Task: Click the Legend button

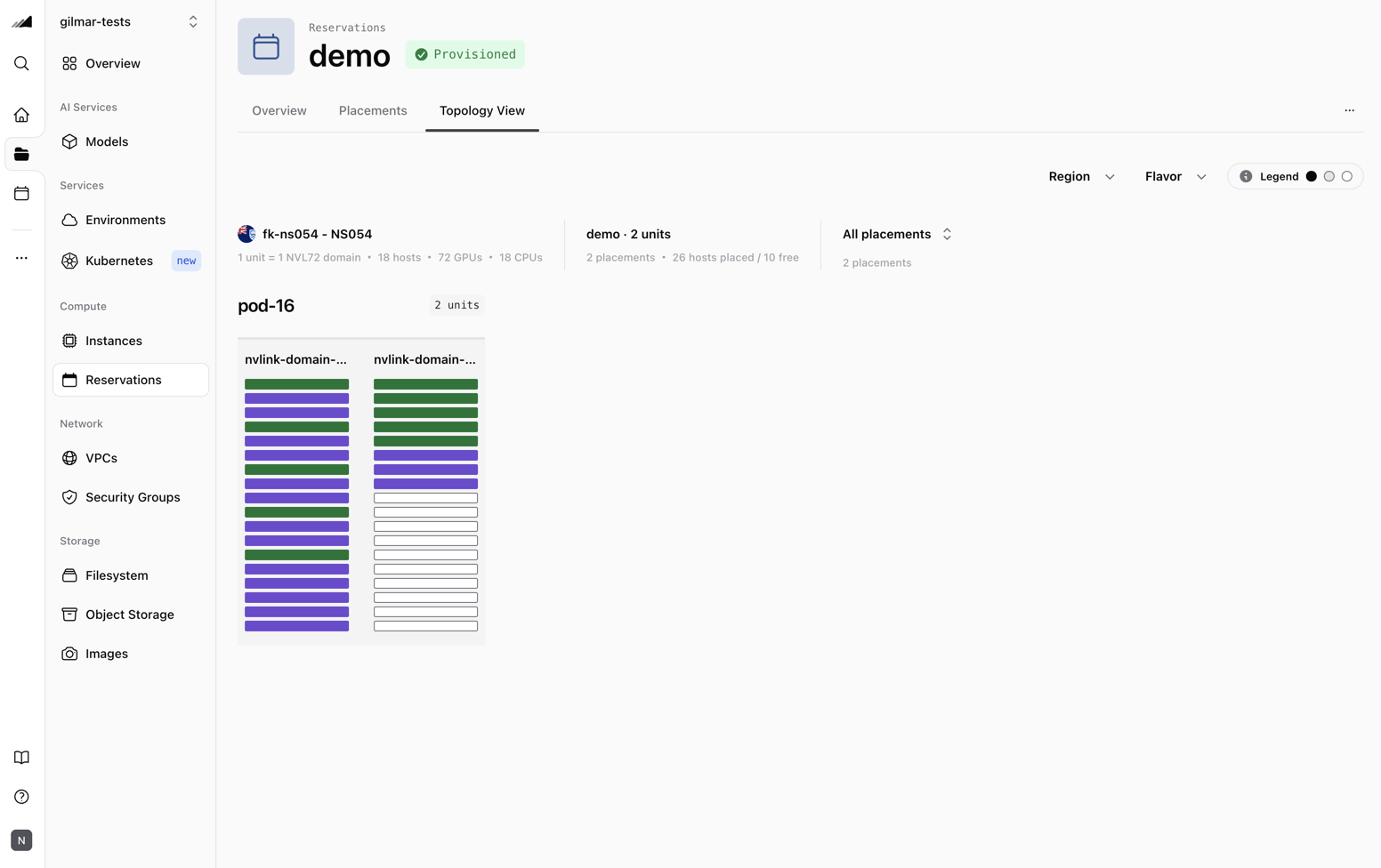Action: (1296, 177)
